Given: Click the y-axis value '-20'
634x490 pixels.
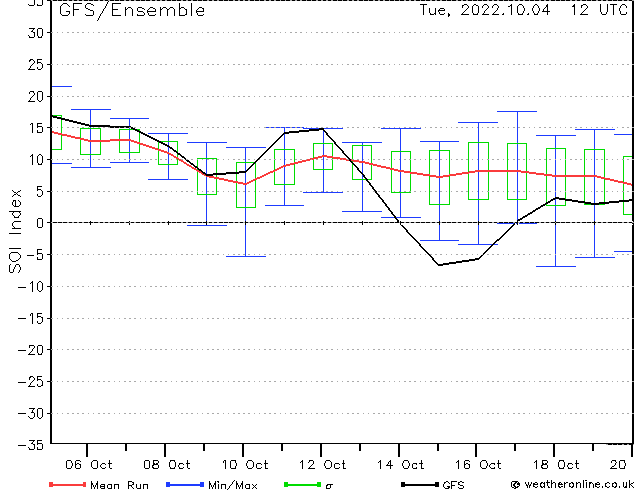Looking at the screenshot, I should coord(31,350).
